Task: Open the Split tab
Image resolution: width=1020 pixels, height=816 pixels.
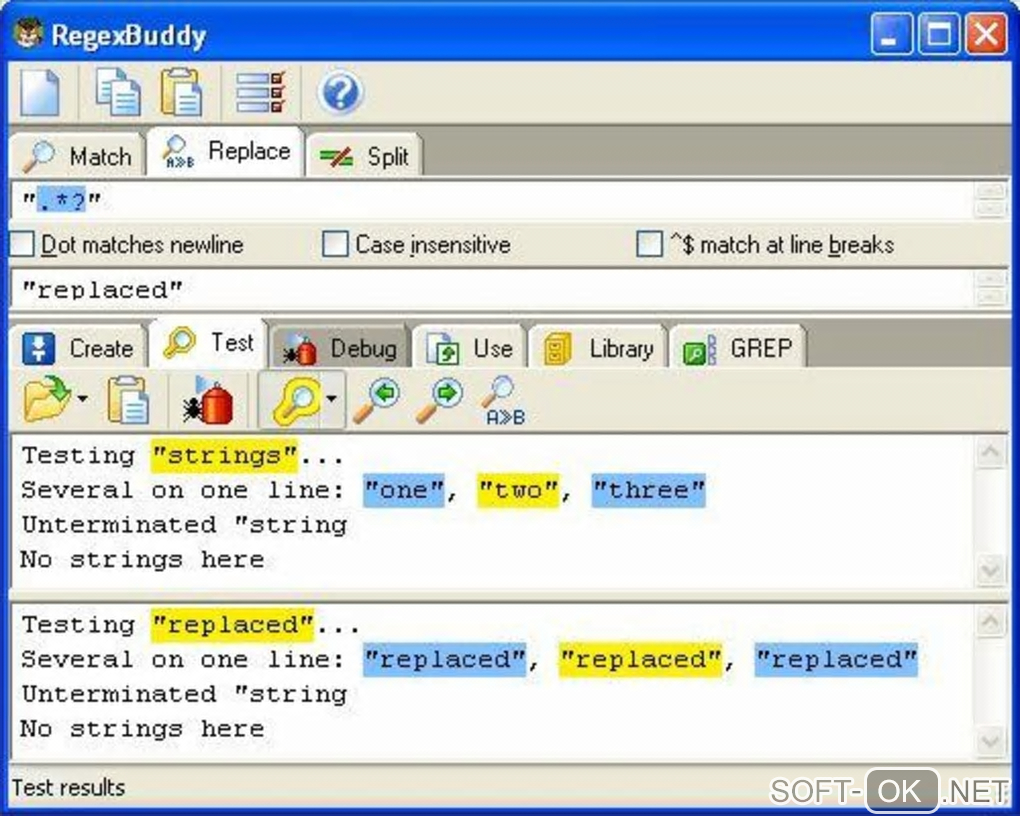Action: point(364,156)
